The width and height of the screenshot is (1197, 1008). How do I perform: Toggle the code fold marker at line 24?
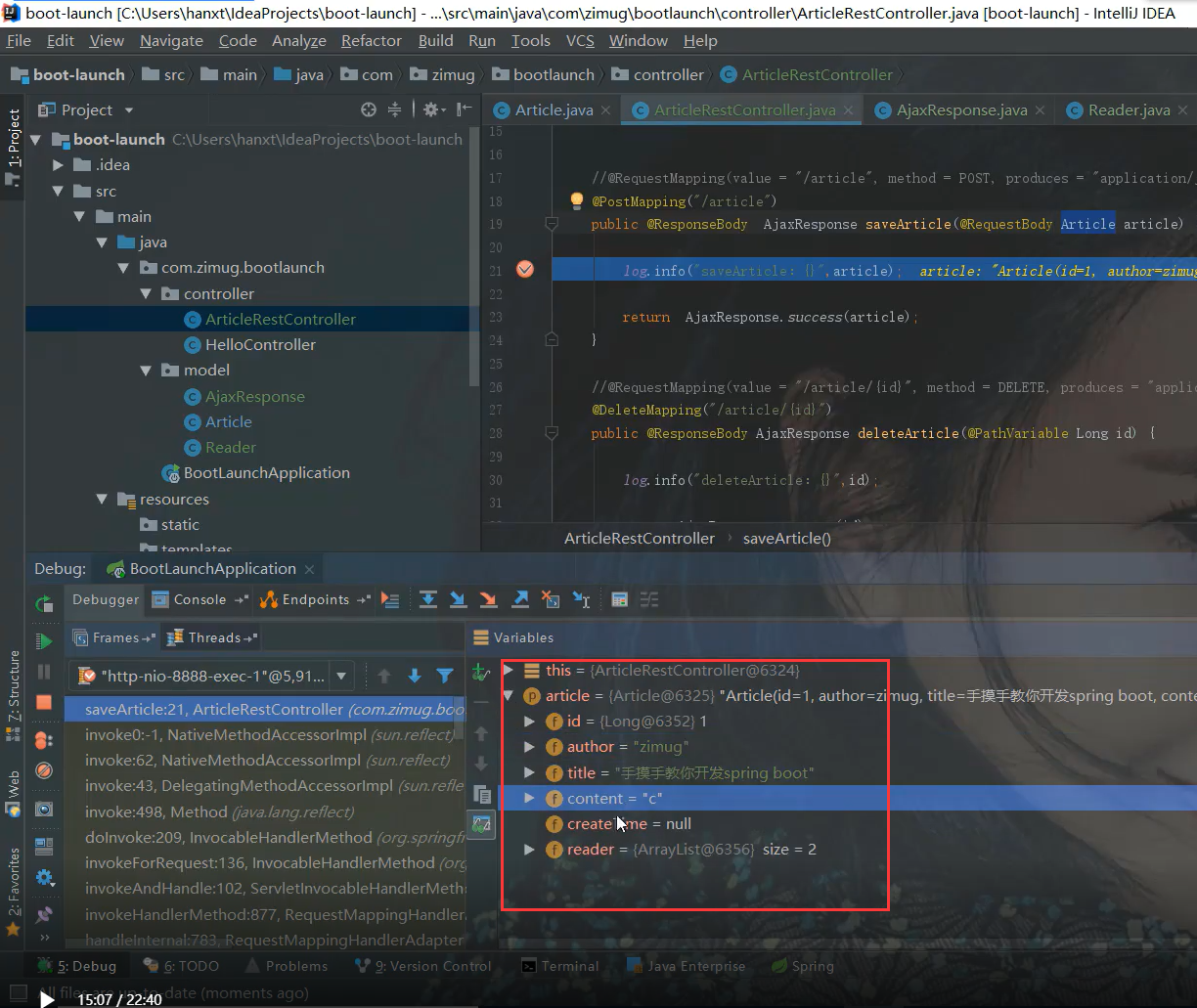click(x=552, y=339)
